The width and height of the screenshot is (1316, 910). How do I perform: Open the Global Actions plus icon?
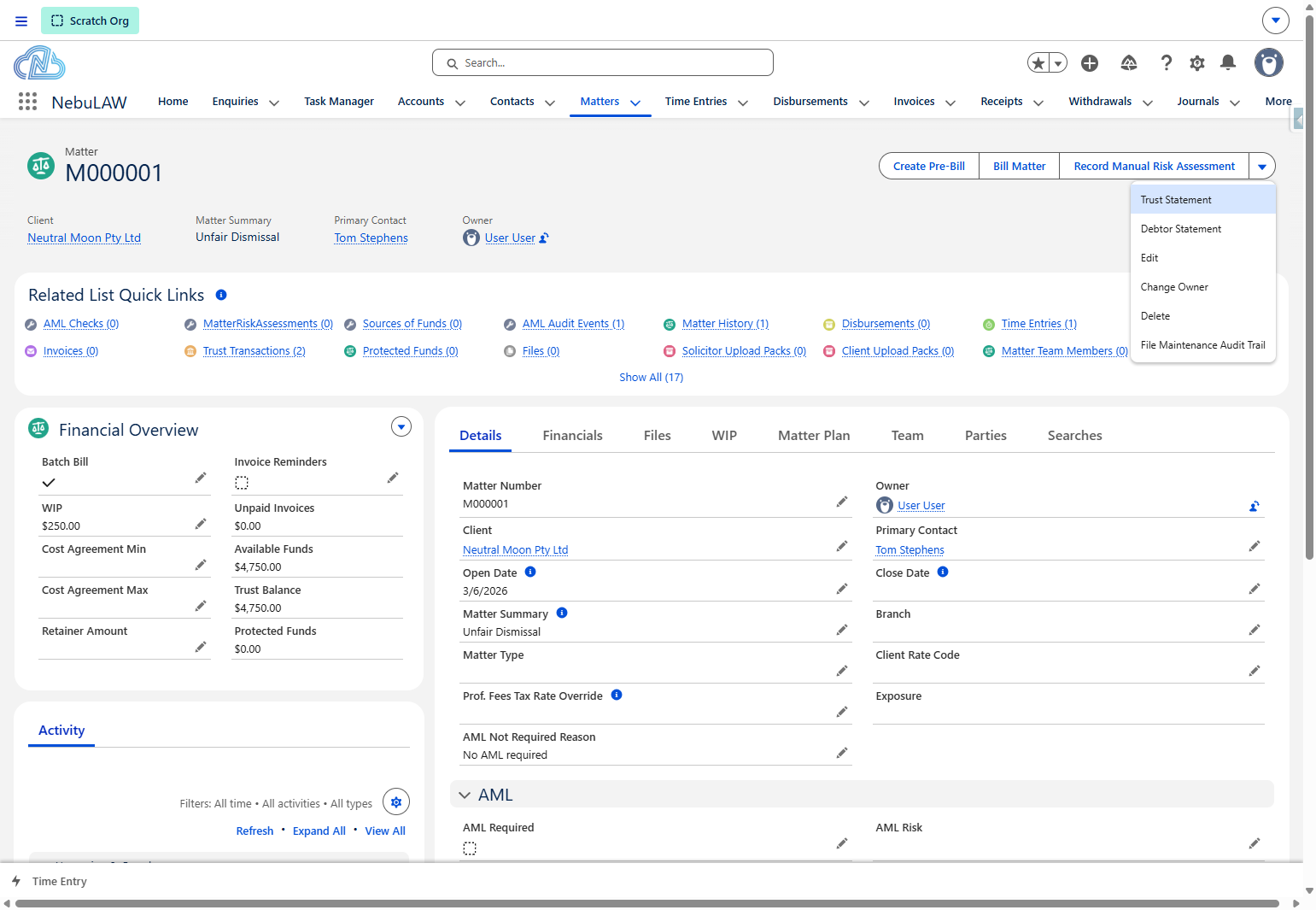coord(1090,63)
